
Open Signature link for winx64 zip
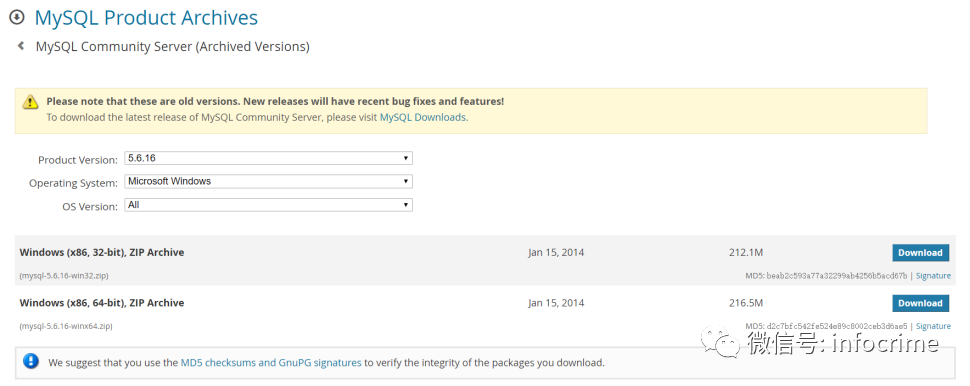click(x=933, y=326)
